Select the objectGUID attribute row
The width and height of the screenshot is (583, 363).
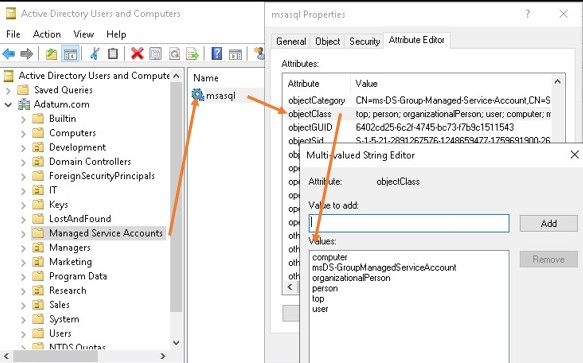pyautogui.click(x=419, y=127)
